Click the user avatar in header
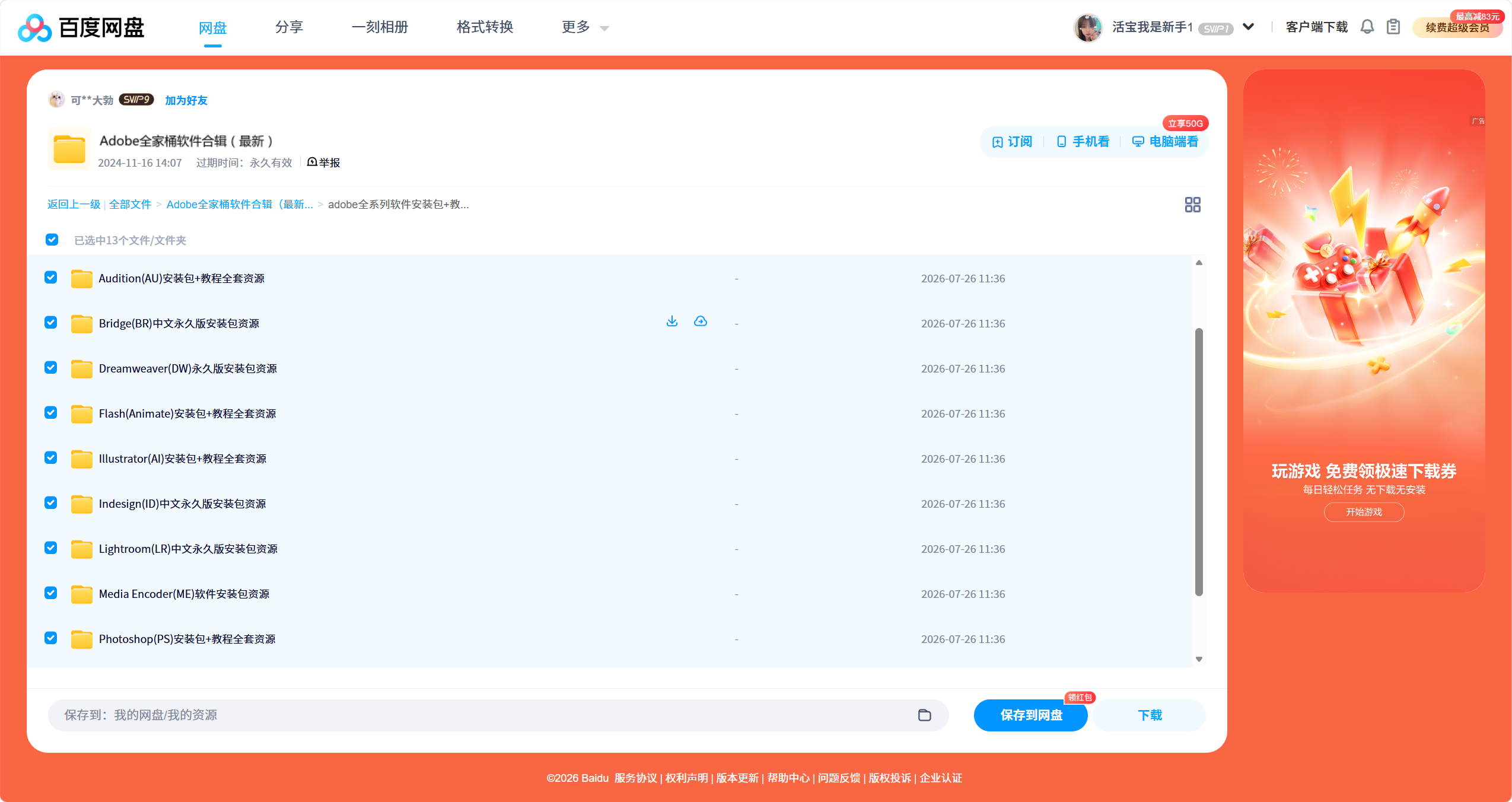1512x802 pixels. 1088,27
